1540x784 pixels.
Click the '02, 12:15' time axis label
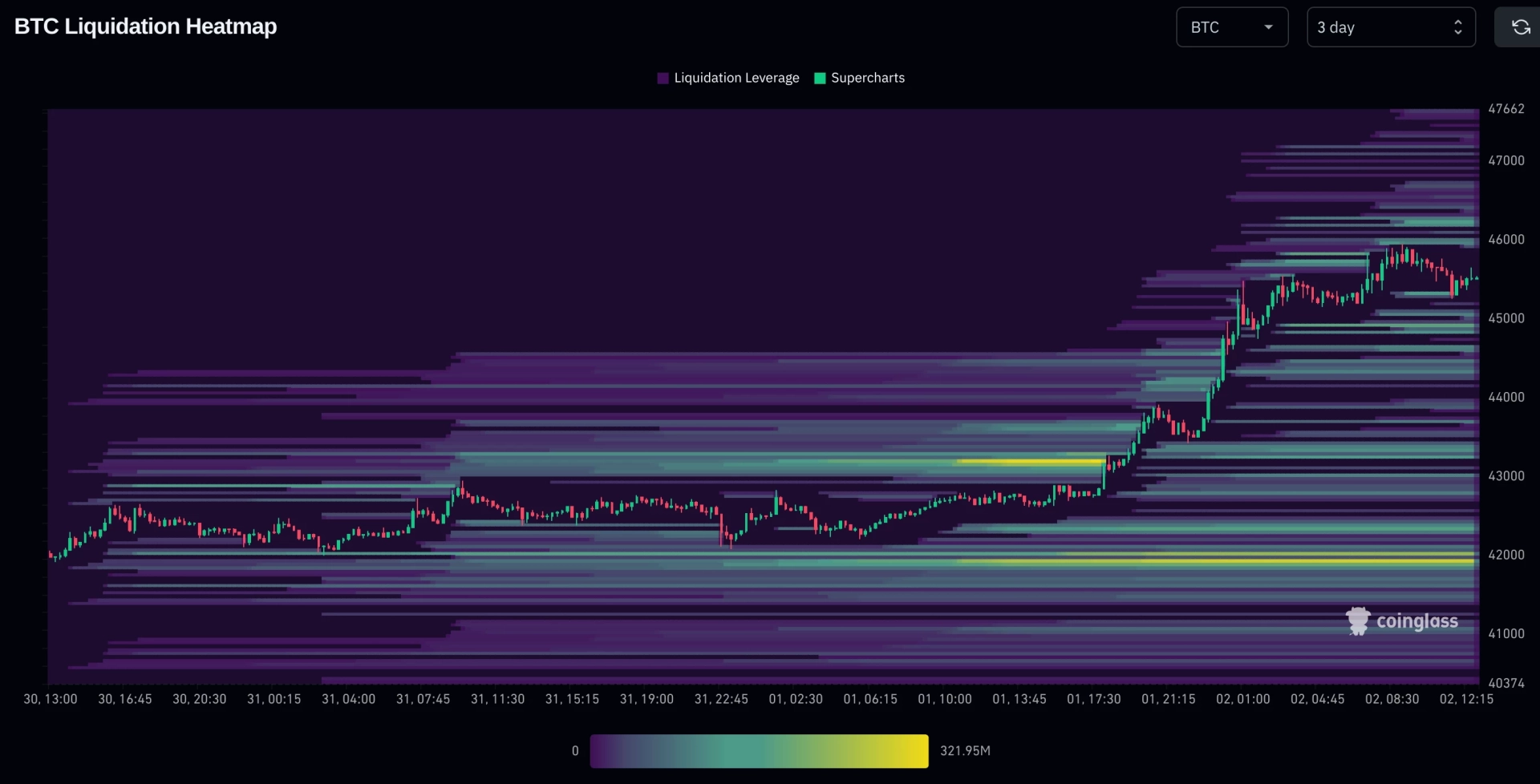click(x=1467, y=699)
